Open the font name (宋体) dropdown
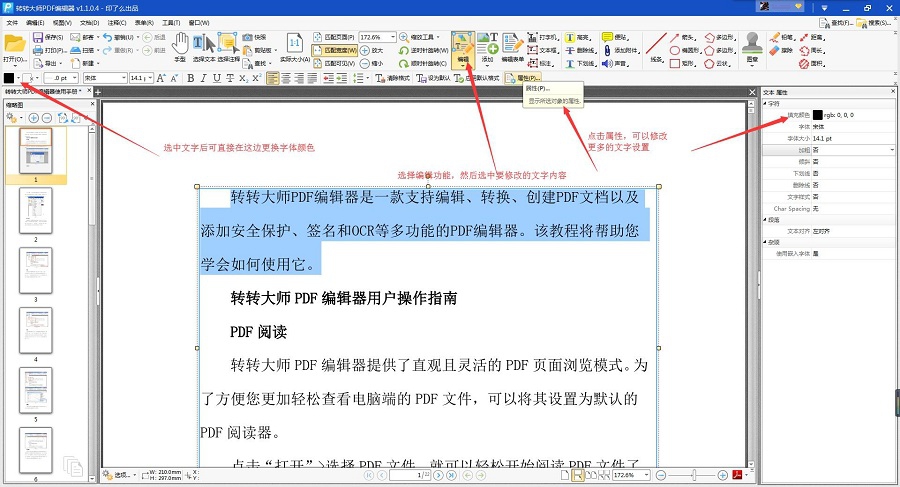The width and height of the screenshot is (900, 487). [123, 78]
